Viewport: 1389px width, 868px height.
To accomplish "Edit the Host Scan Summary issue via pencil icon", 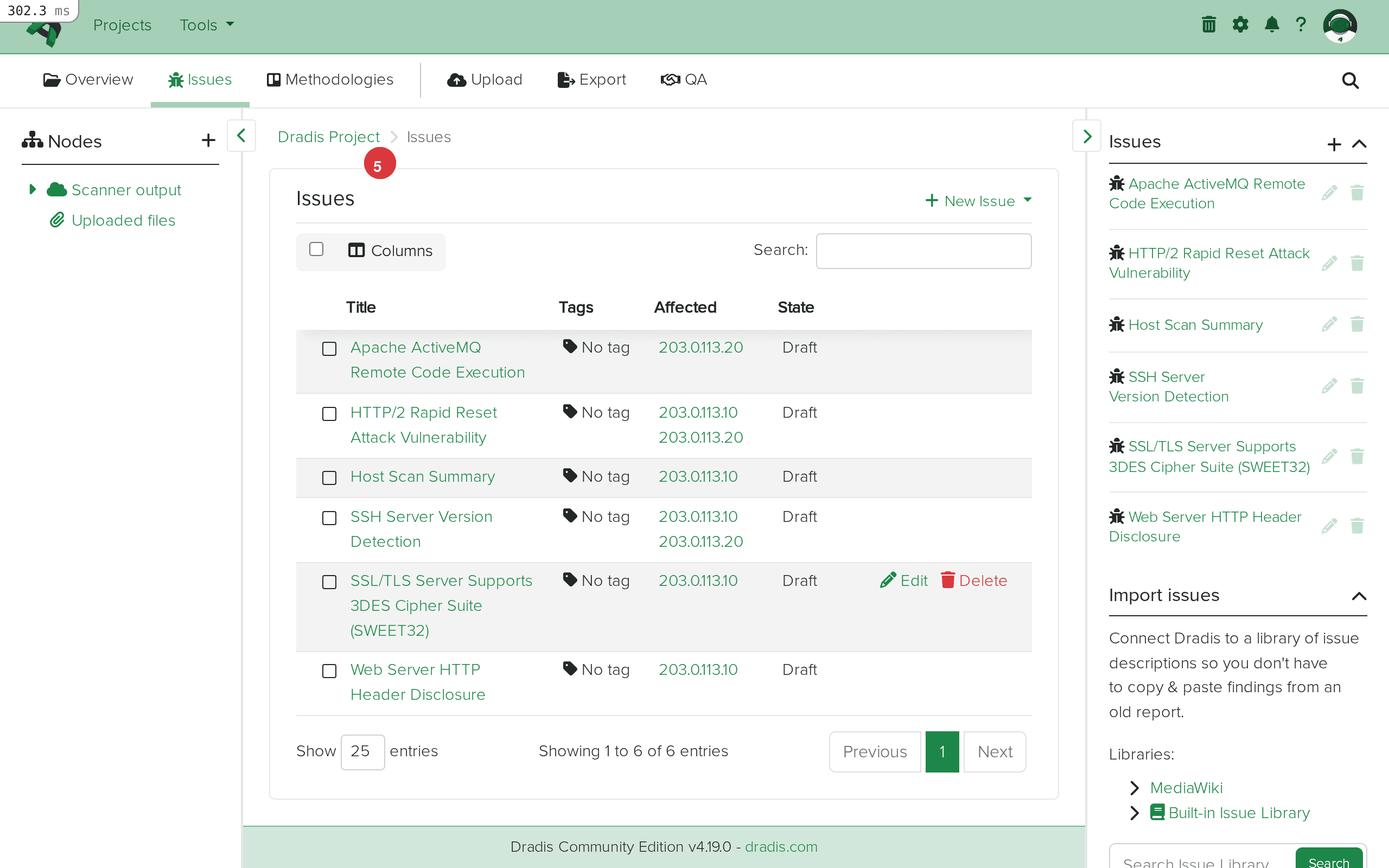I will 1330,324.
